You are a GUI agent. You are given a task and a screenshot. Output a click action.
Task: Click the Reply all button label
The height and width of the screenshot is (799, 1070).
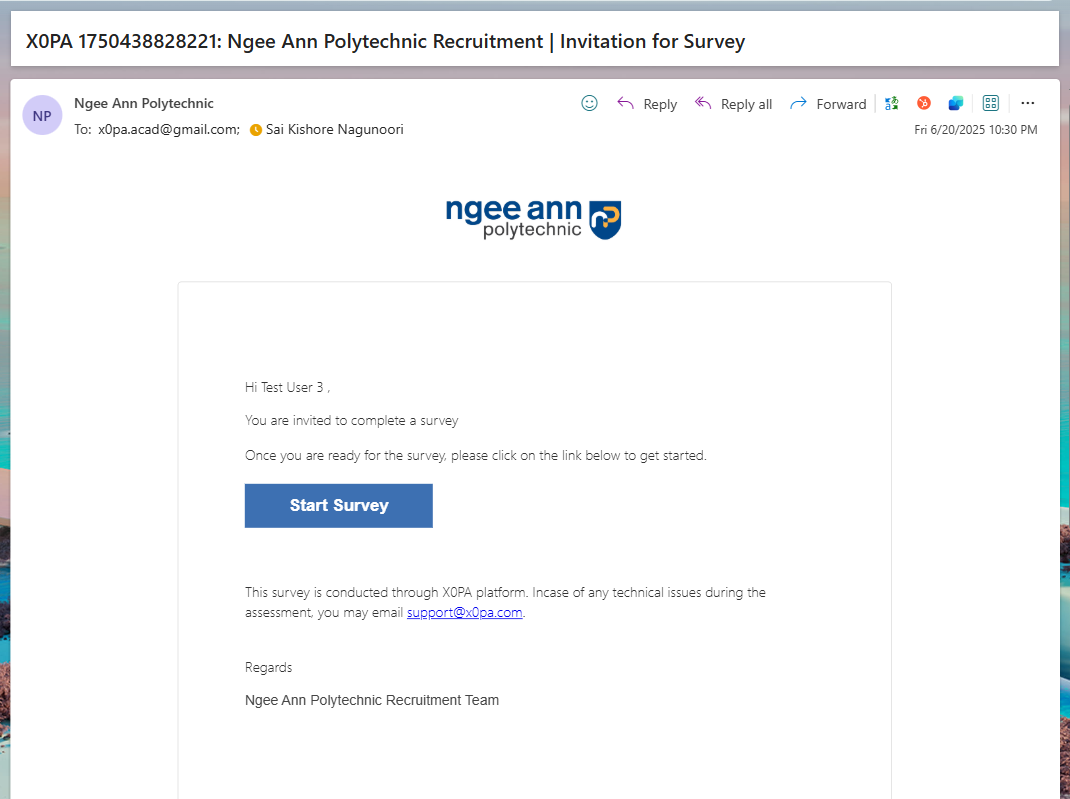tap(746, 104)
